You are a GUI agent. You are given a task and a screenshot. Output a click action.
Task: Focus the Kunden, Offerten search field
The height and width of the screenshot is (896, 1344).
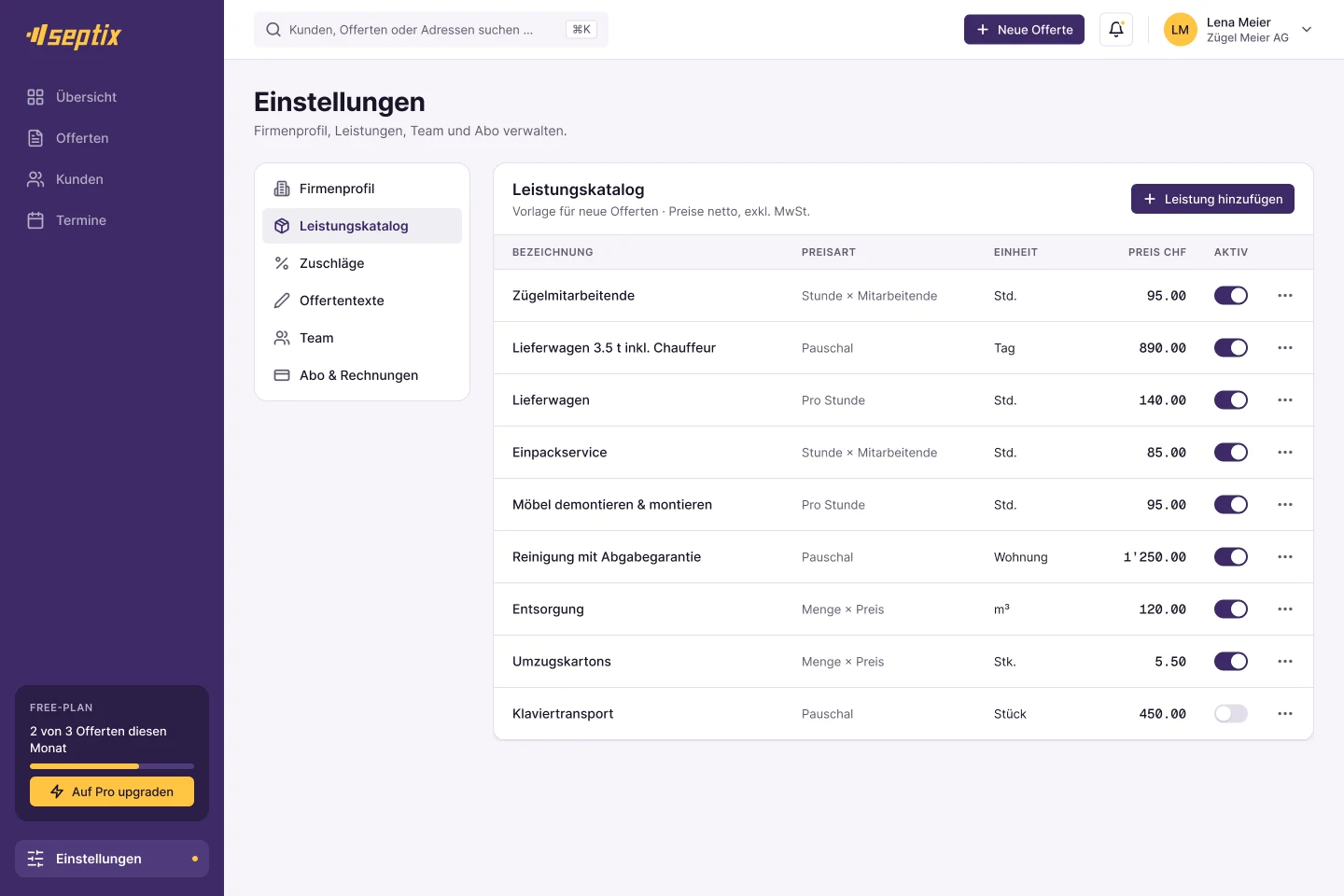click(x=431, y=30)
